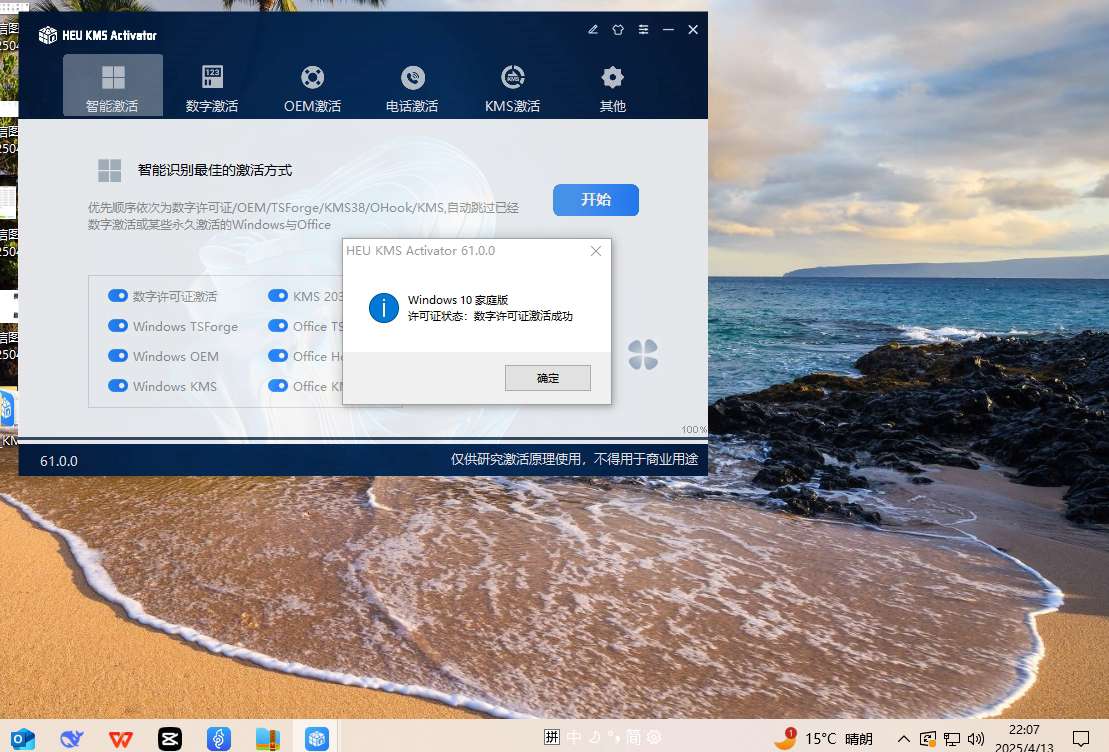Launch WPS Office from the taskbar

click(x=121, y=739)
